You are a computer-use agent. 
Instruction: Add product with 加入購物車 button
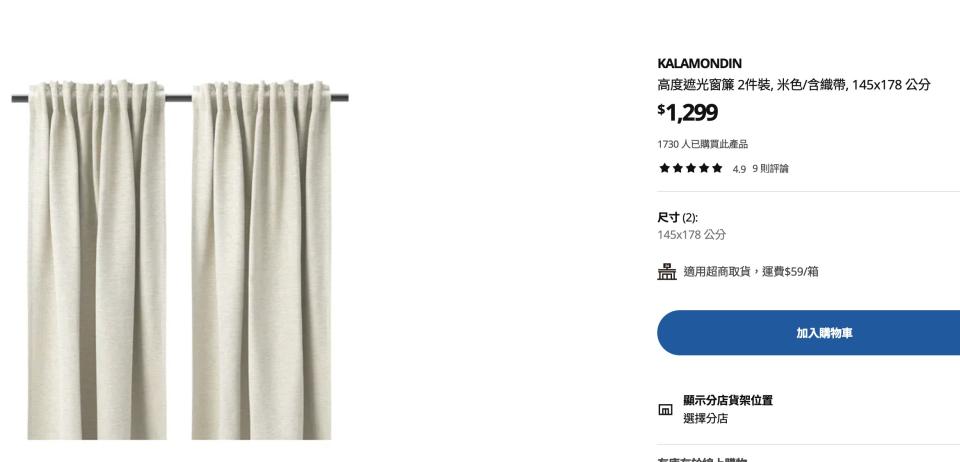tap(808, 333)
